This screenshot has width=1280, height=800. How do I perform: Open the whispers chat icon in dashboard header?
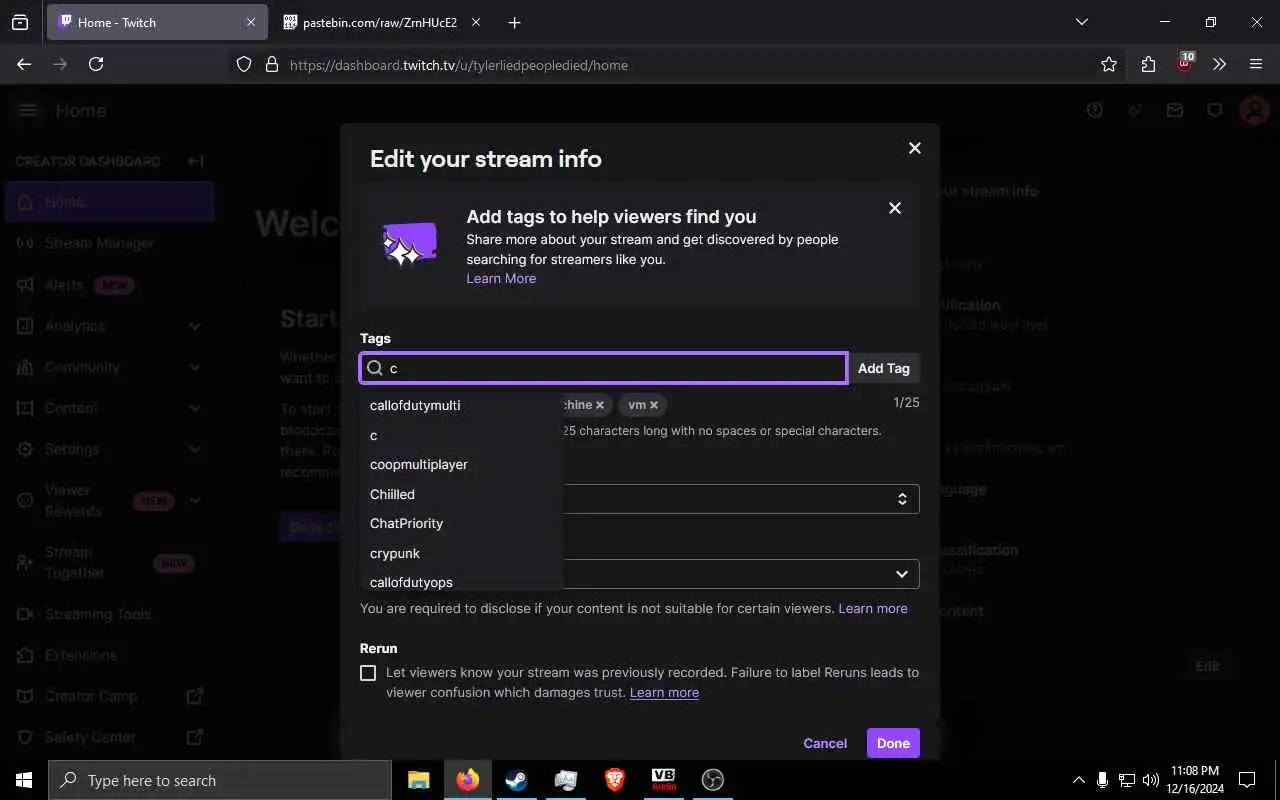(x=1215, y=111)
